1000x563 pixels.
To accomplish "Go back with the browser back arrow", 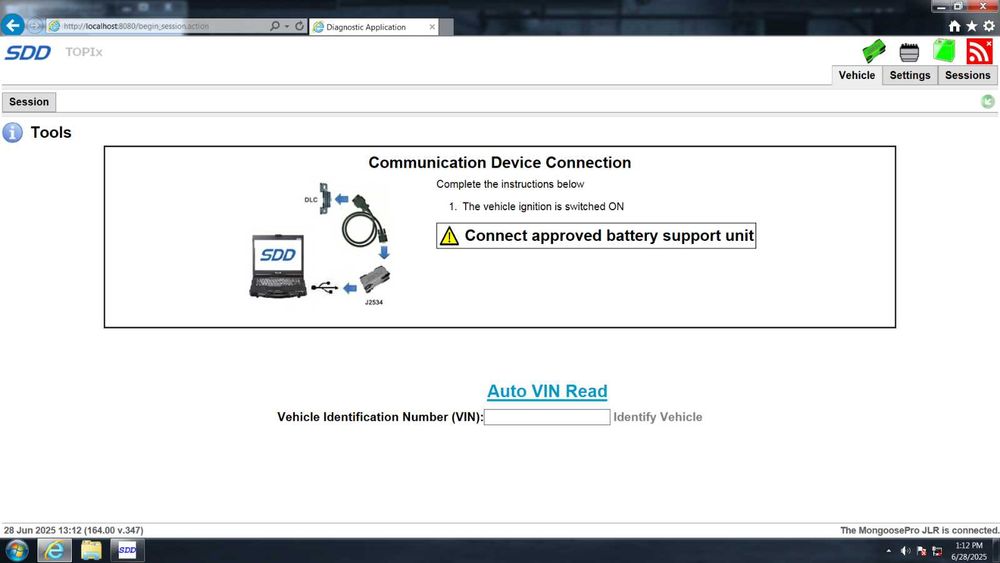I will click(x=13, y=26).
